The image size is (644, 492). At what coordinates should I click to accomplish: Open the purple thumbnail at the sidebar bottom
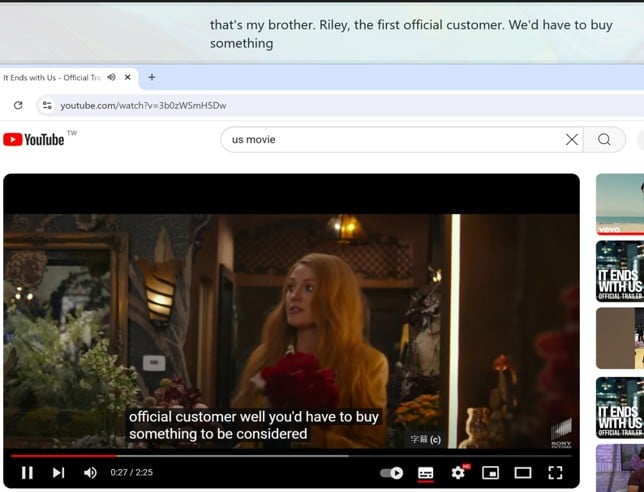click(x=620, y=468)
